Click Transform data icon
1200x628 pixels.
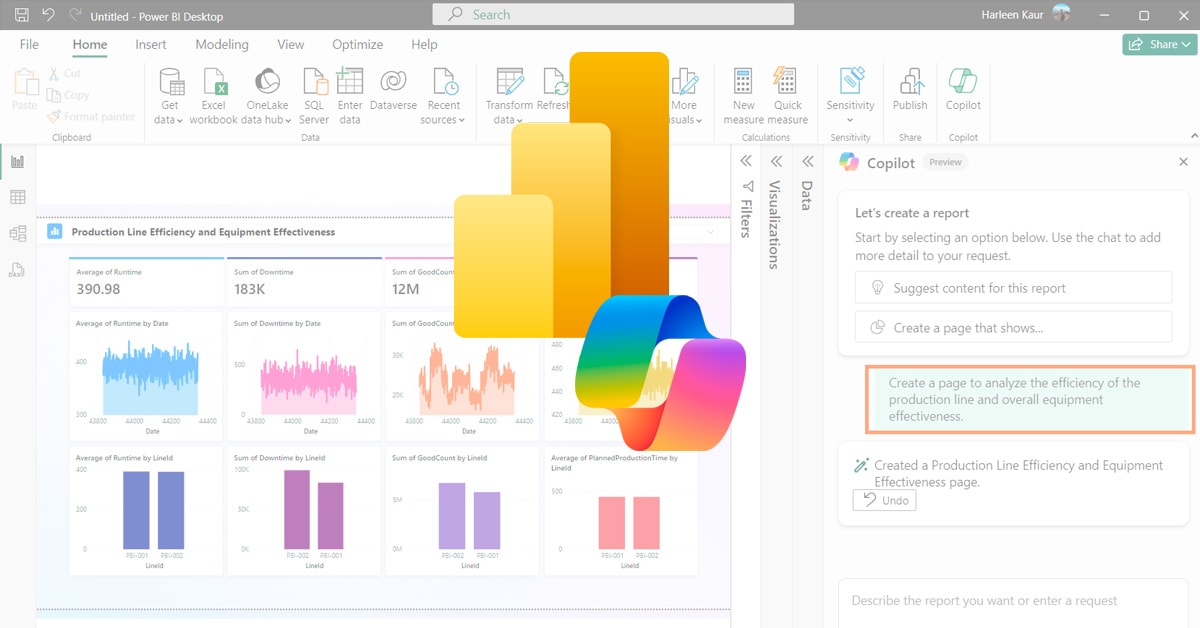510,82
